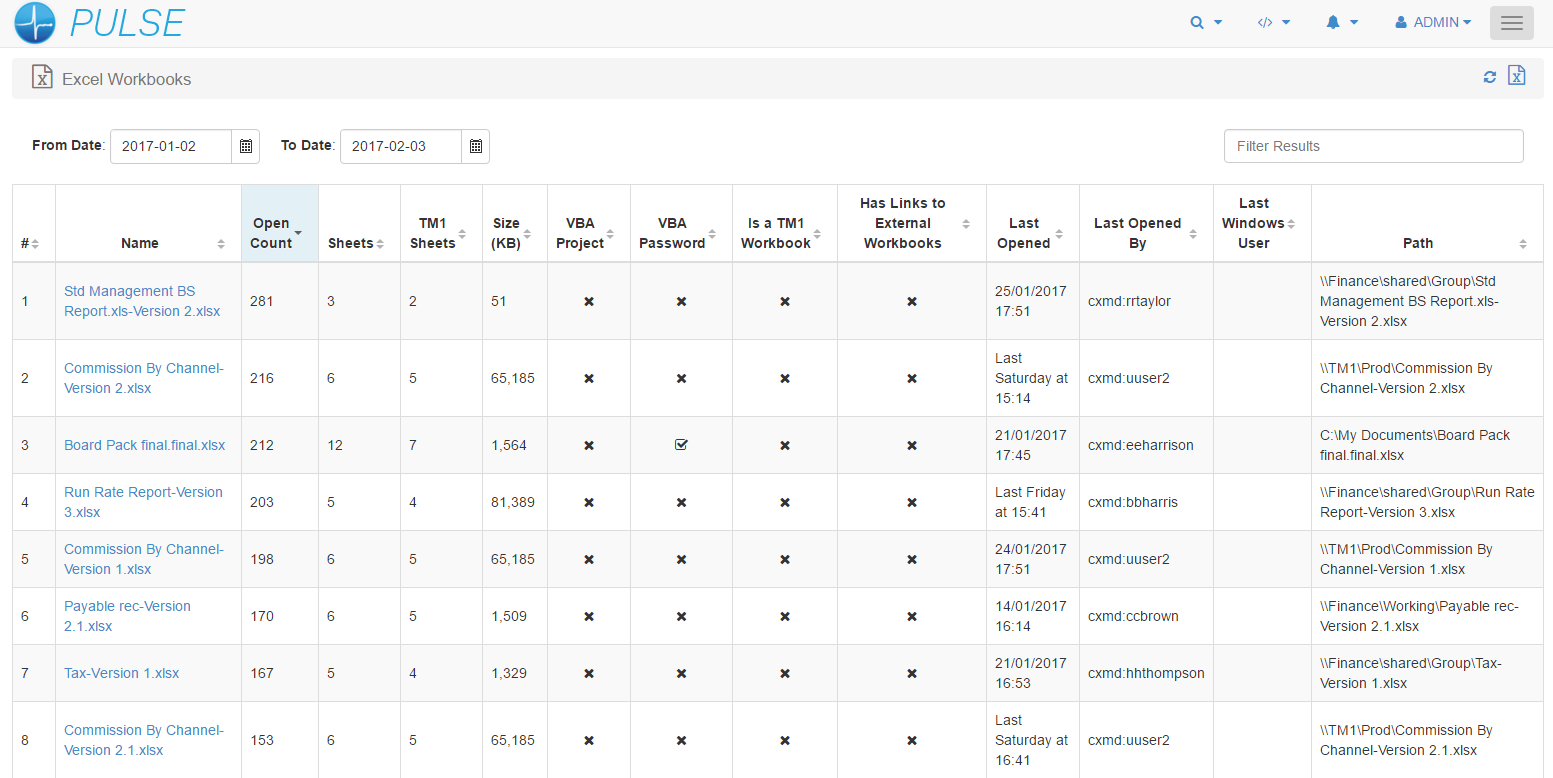Open the notifications bell menu
1553x778 pixels.
click(x=1341, y=22)
